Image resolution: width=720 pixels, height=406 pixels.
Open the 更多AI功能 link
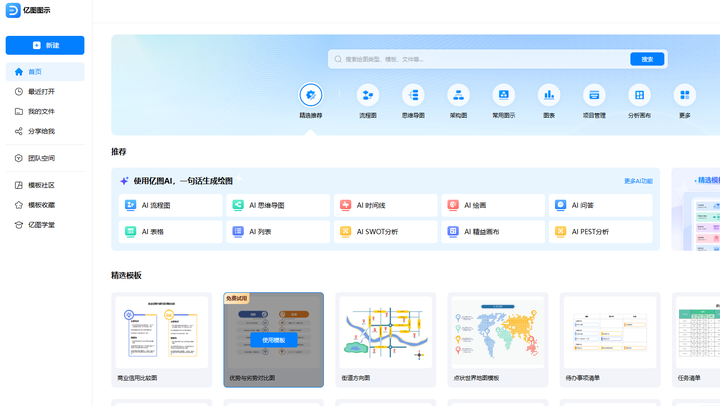(x=638, y=181)
